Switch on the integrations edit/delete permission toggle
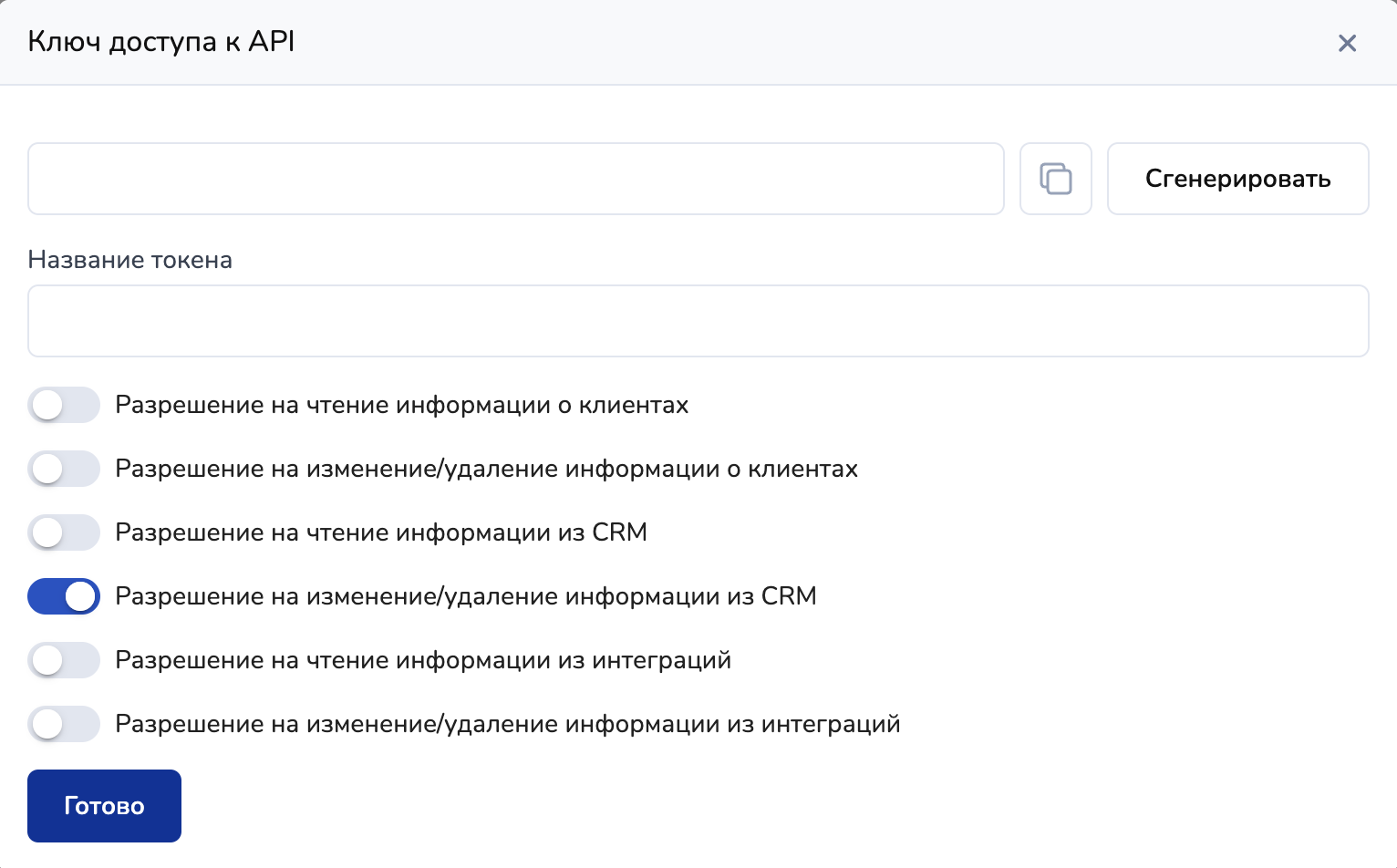Screen dimensions: 1397x868 click(64, 724)
